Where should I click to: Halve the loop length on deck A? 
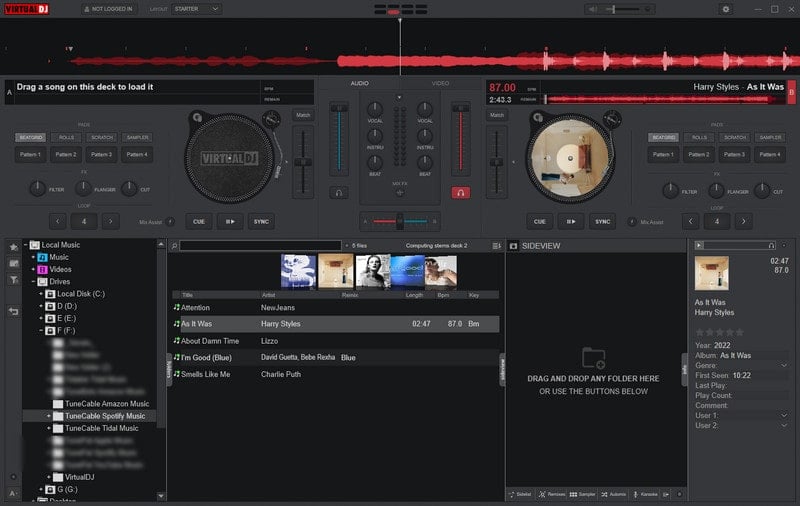58,221
